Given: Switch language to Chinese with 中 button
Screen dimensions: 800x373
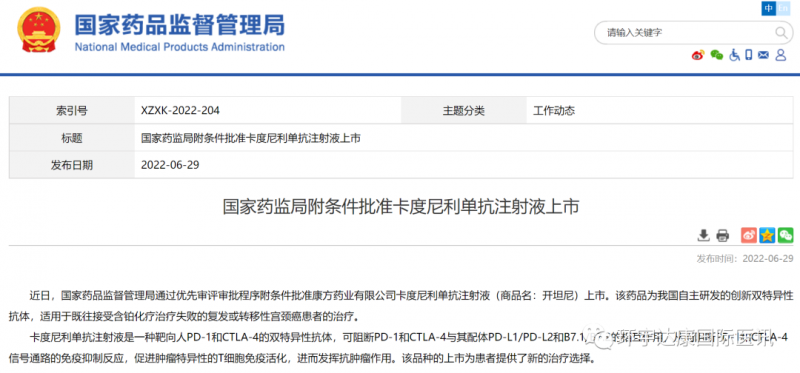Looking at the screenshot, I should pyautogui.click(x=769, y=8).
